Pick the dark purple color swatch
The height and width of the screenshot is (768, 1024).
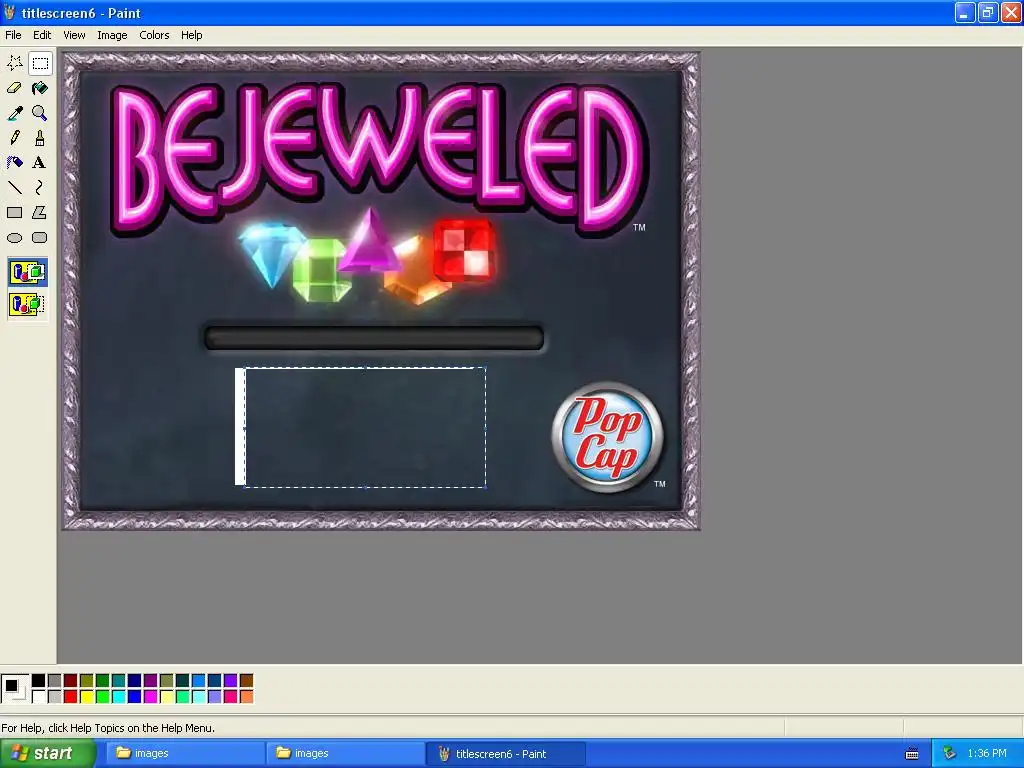click(151, 681)
